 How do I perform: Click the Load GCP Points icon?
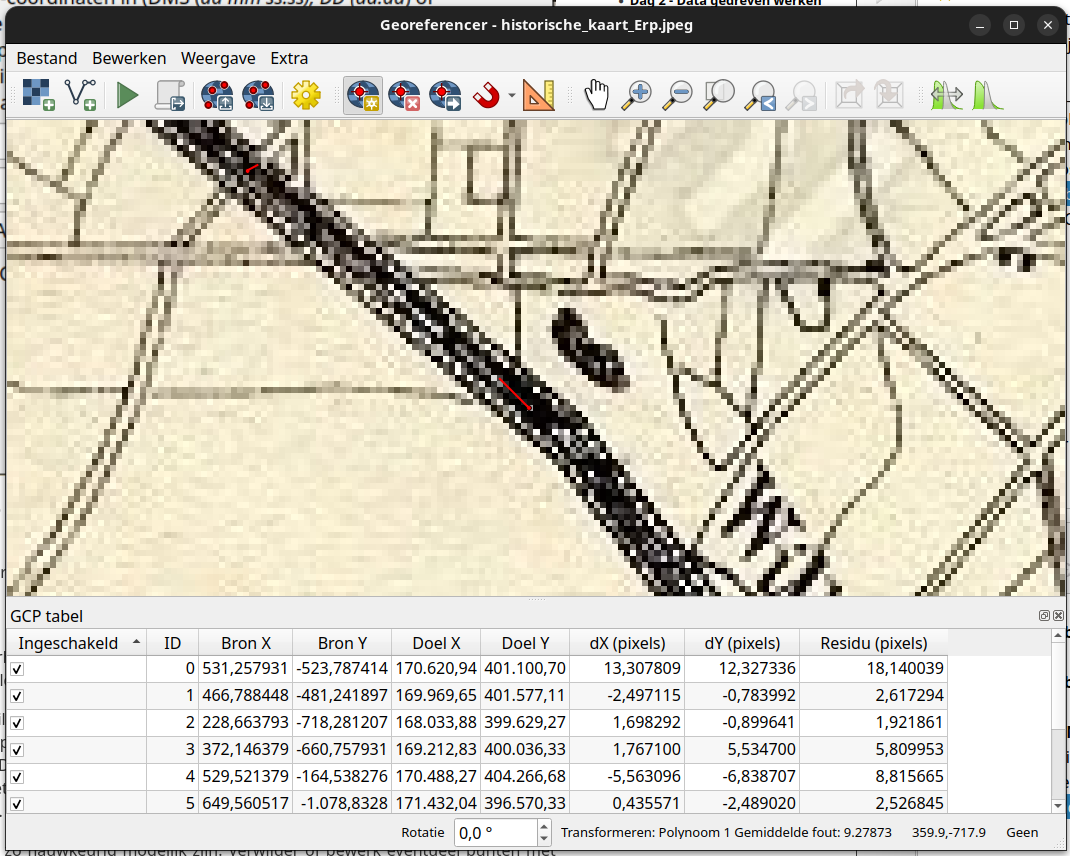[x=217, y=95]
